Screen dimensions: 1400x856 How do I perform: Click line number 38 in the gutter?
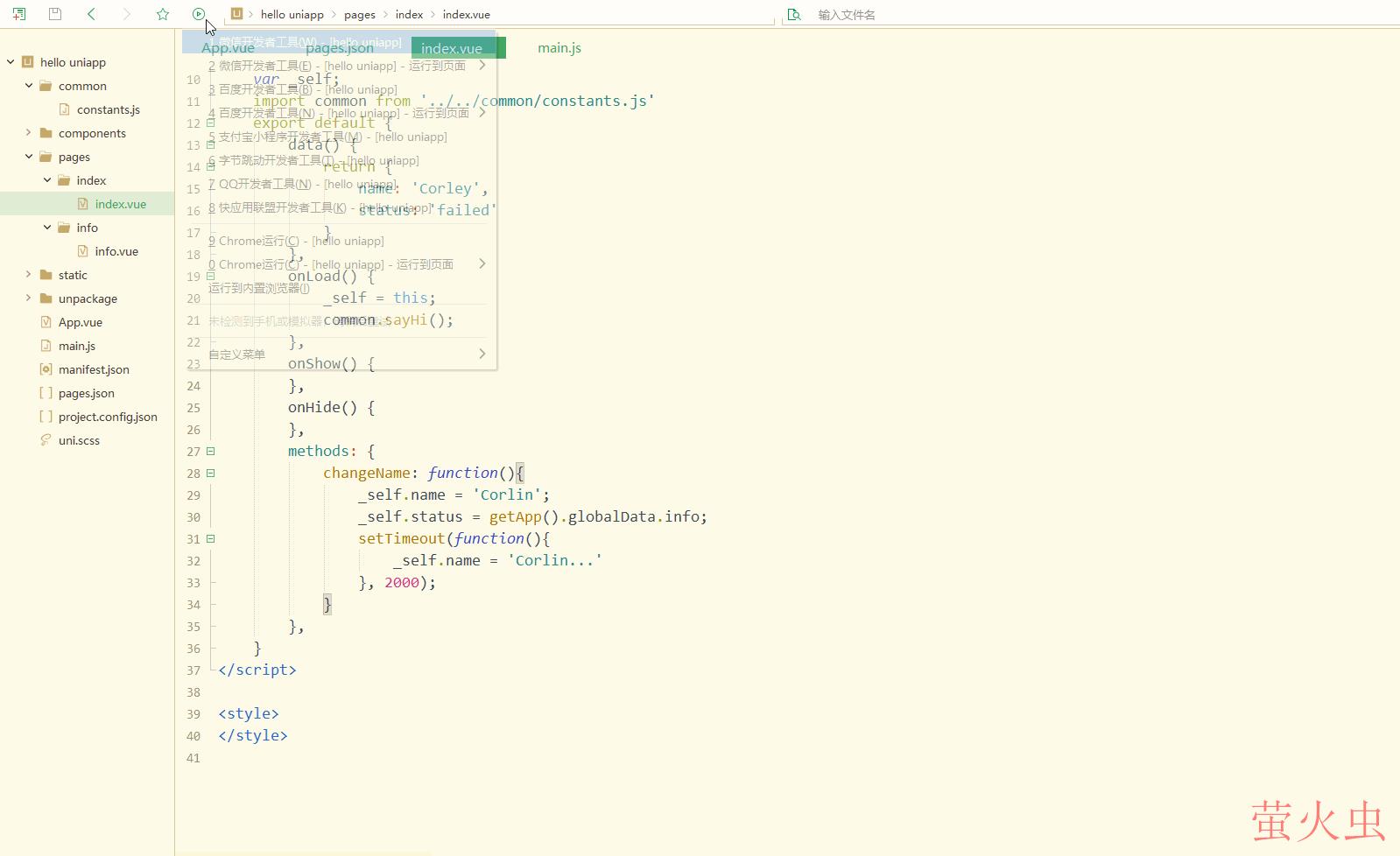point(193,692)
